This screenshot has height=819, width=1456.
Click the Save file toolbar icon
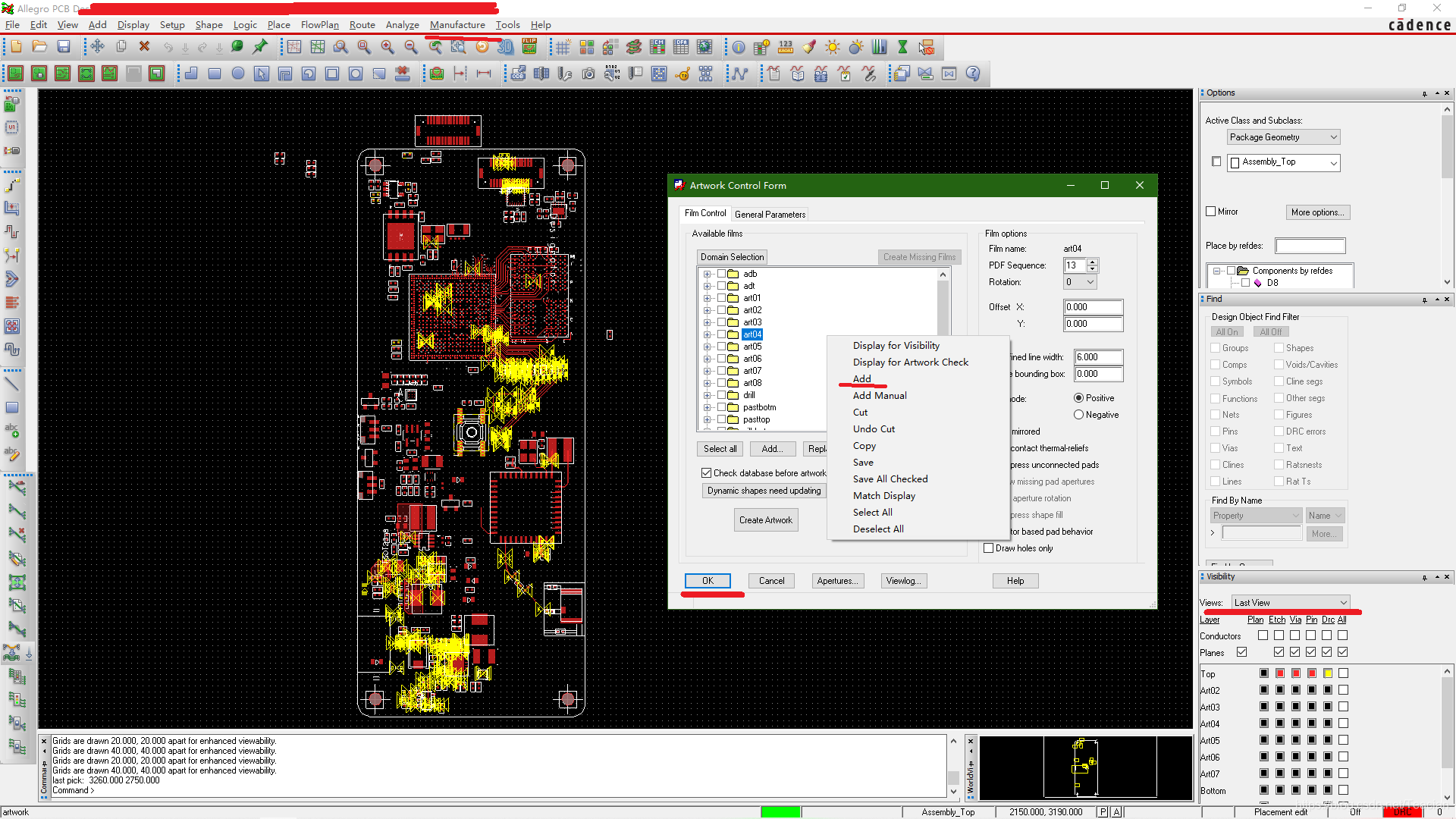point(64,47)
